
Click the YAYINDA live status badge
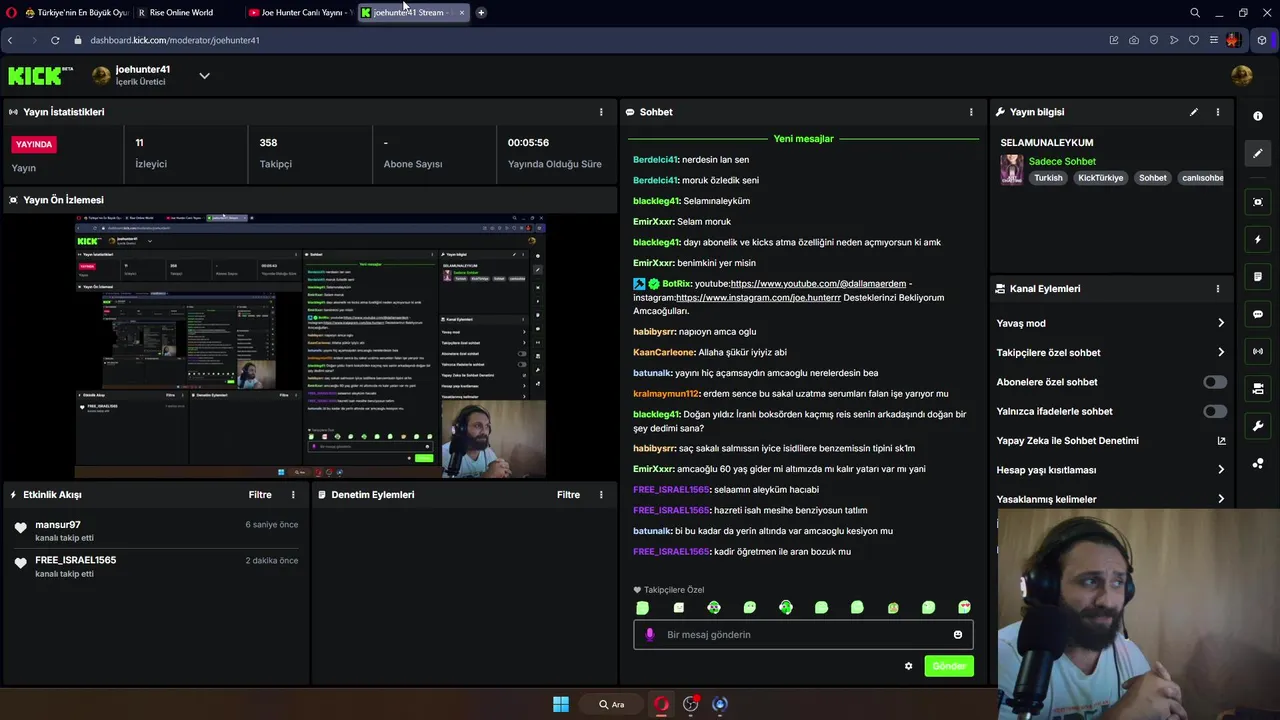[x=34, y=144]
